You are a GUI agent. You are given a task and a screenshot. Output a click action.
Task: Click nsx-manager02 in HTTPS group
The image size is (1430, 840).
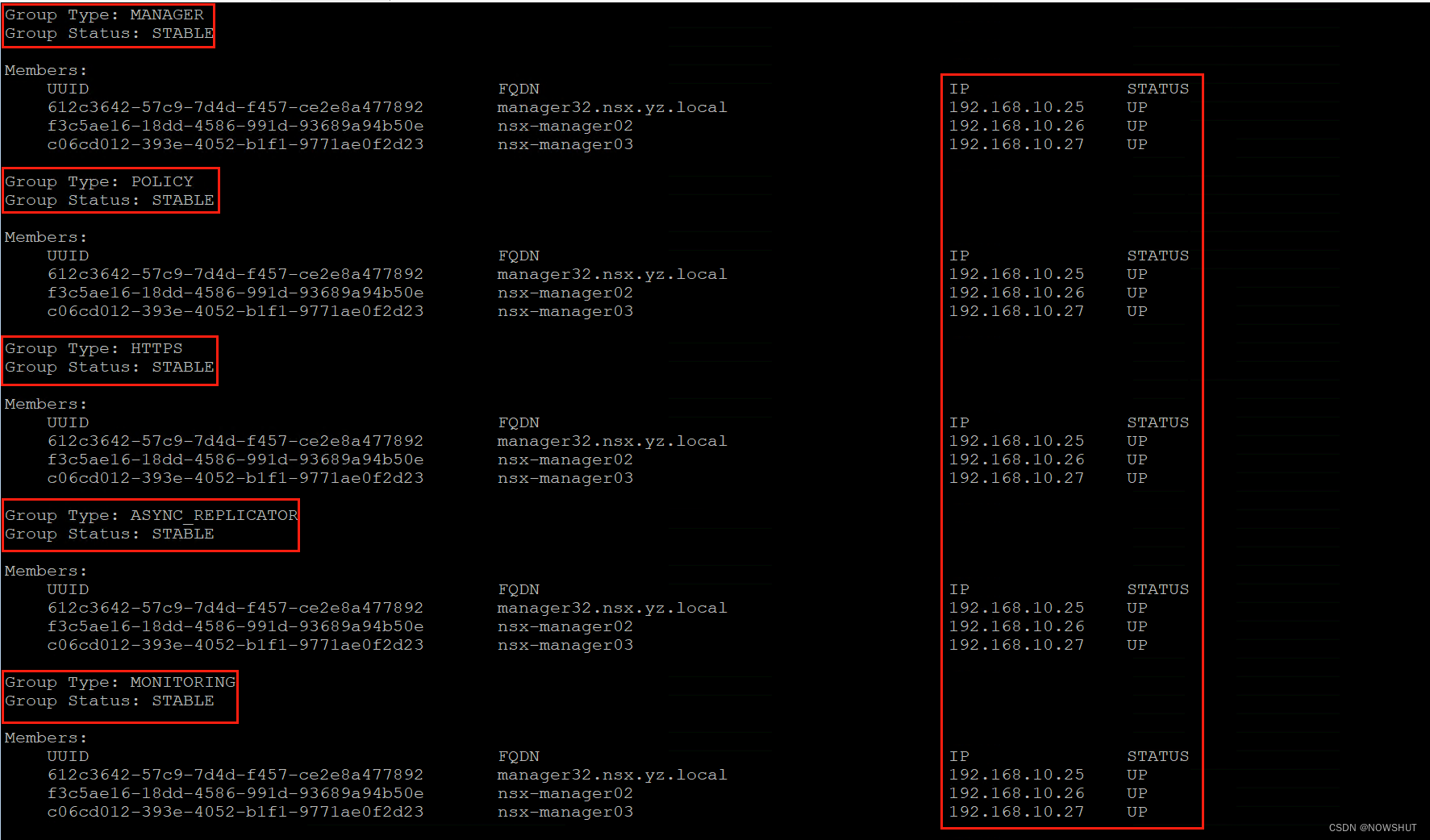(565, 460)
